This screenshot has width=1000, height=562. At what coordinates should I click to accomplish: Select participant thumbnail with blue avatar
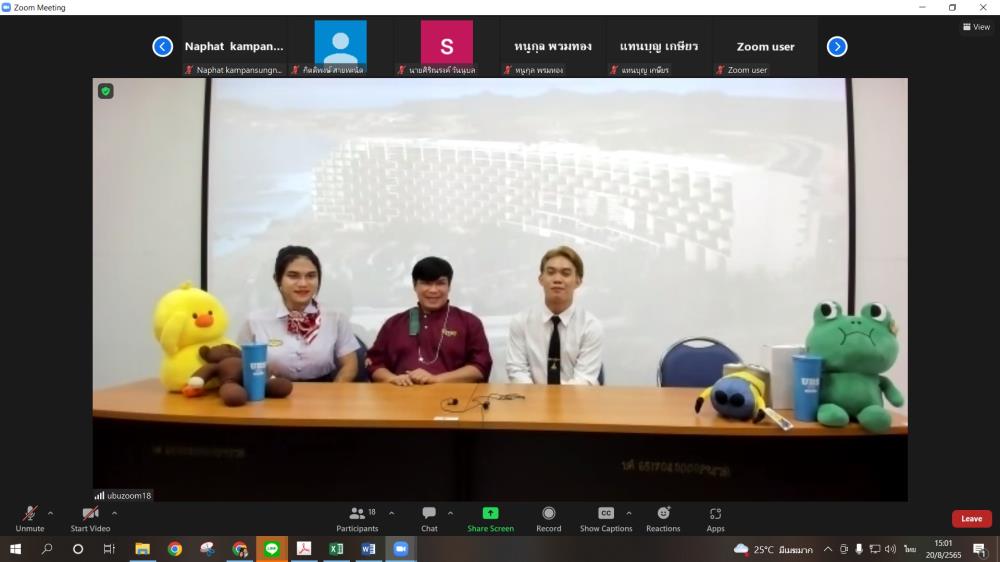pyautogui.click(x=341, y=47)
